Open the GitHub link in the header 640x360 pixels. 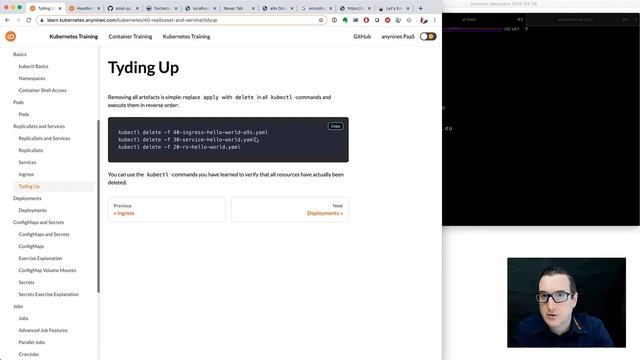tap(362, 36)
